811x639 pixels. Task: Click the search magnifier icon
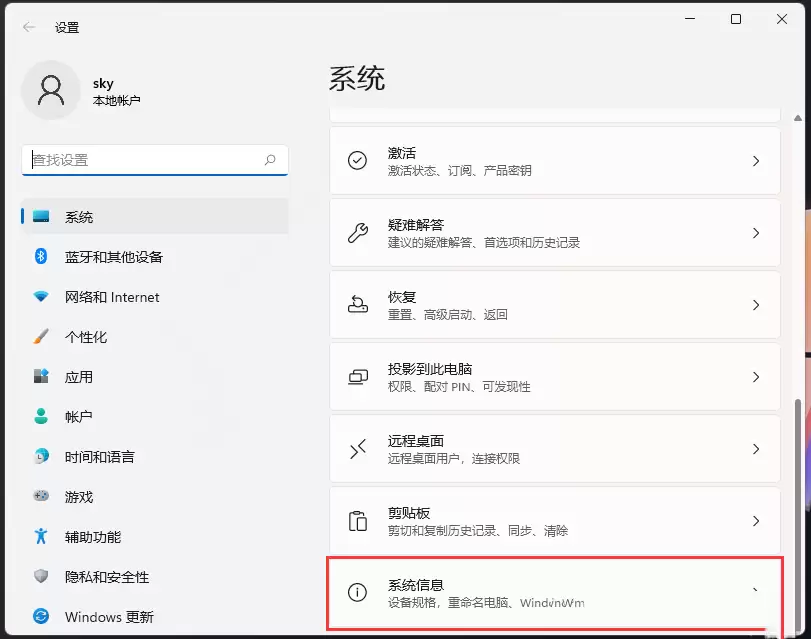270,160
